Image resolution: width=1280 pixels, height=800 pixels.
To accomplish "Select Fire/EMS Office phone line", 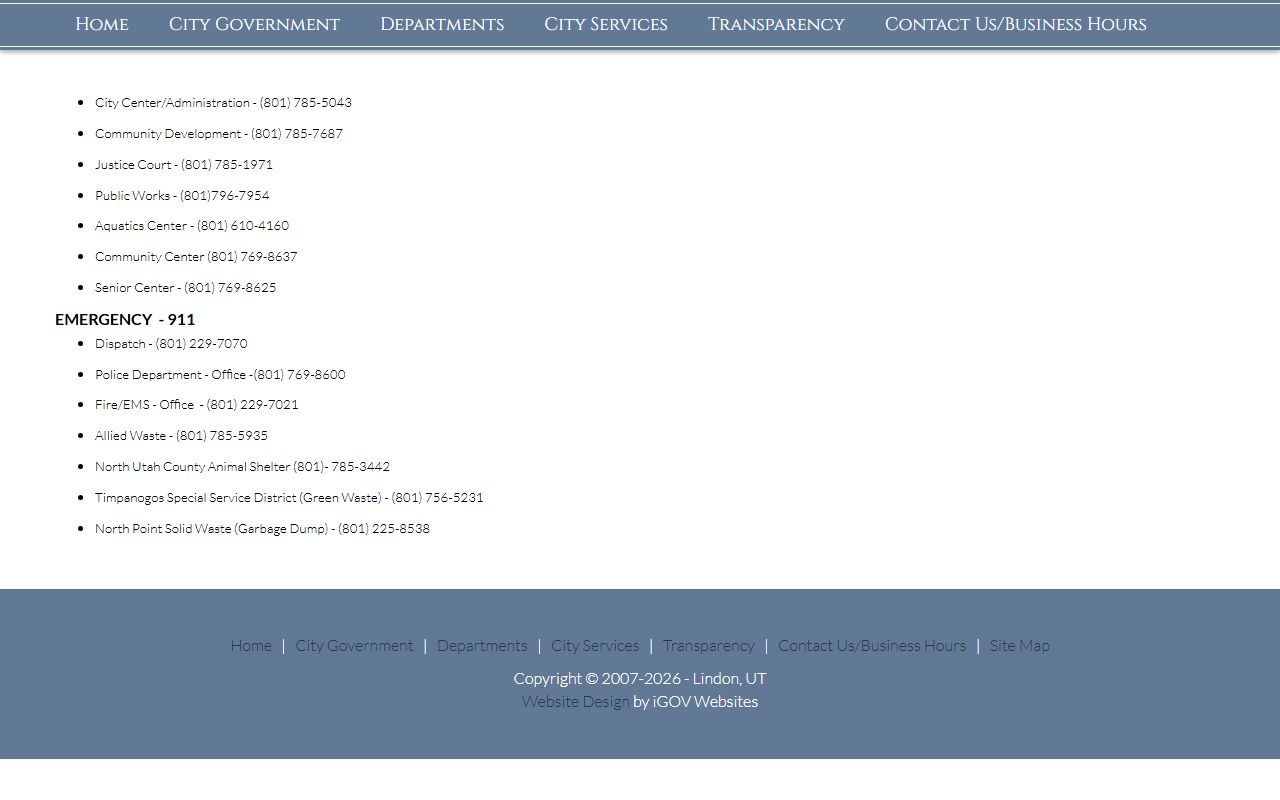I will [197, 404].
